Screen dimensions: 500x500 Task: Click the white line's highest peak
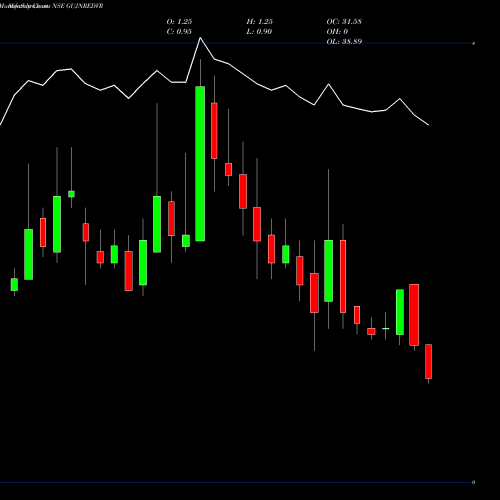(x=200, y=38)
